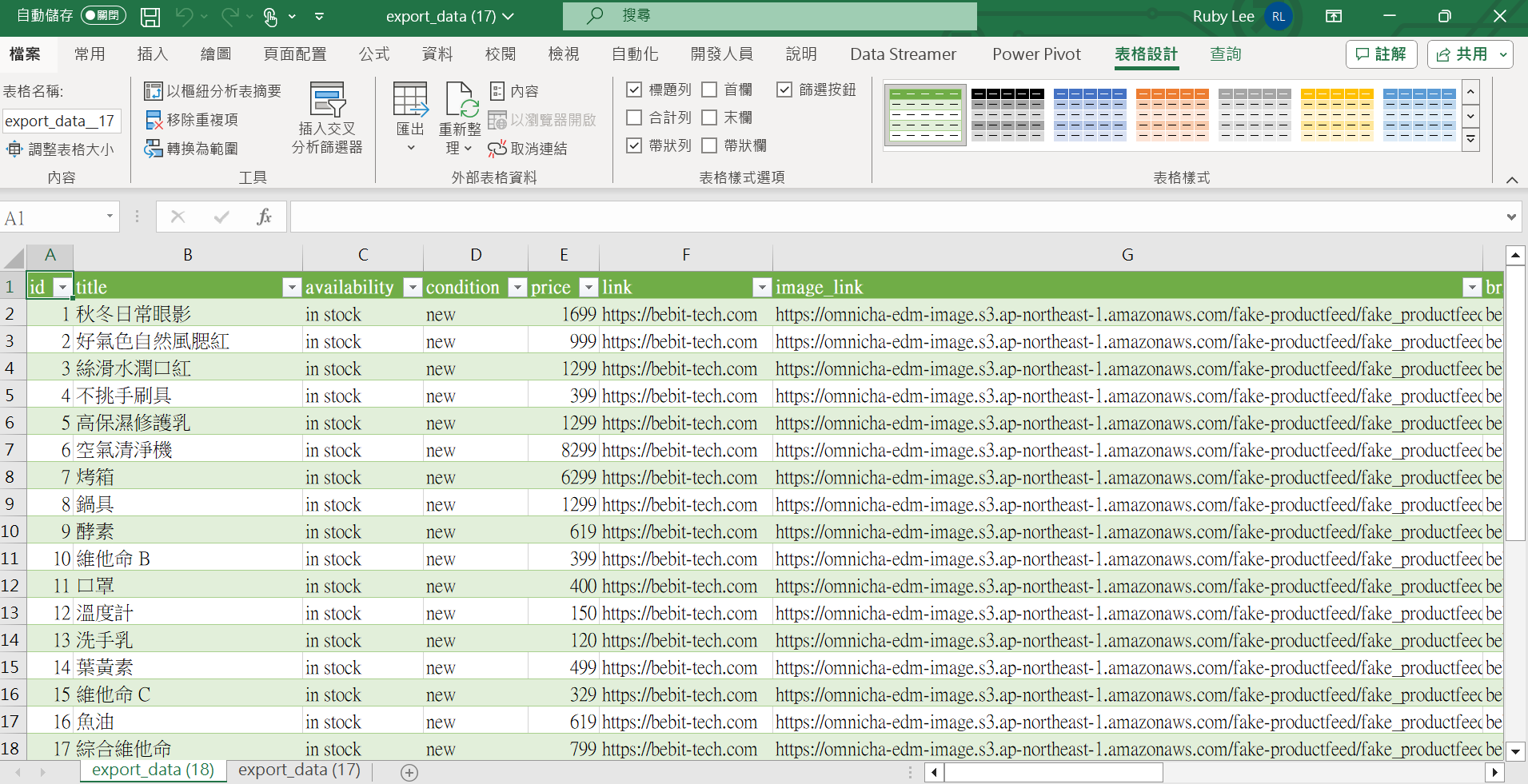
Task: Select the export_data (18) sheet tab
Action: pyautogui.click(x=153, y=770)
